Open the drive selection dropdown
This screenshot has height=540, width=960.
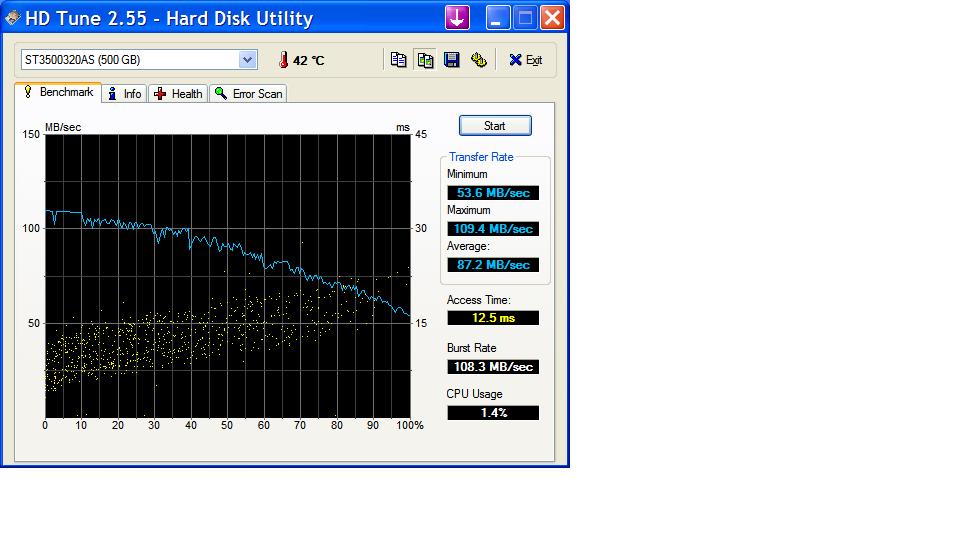coord(247,60)
